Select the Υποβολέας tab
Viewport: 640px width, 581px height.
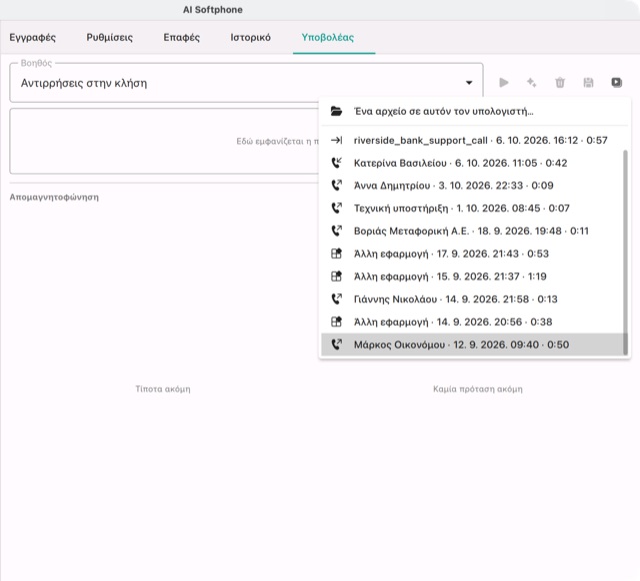click(327, 38)
